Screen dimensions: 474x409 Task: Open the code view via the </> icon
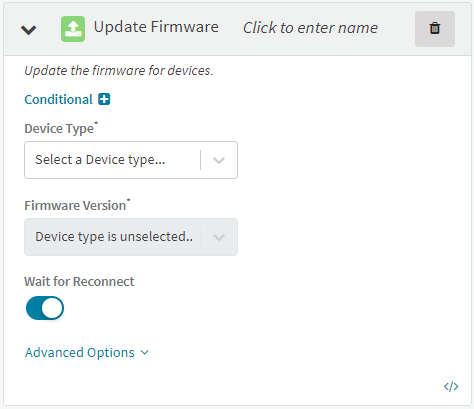point(451,386)
